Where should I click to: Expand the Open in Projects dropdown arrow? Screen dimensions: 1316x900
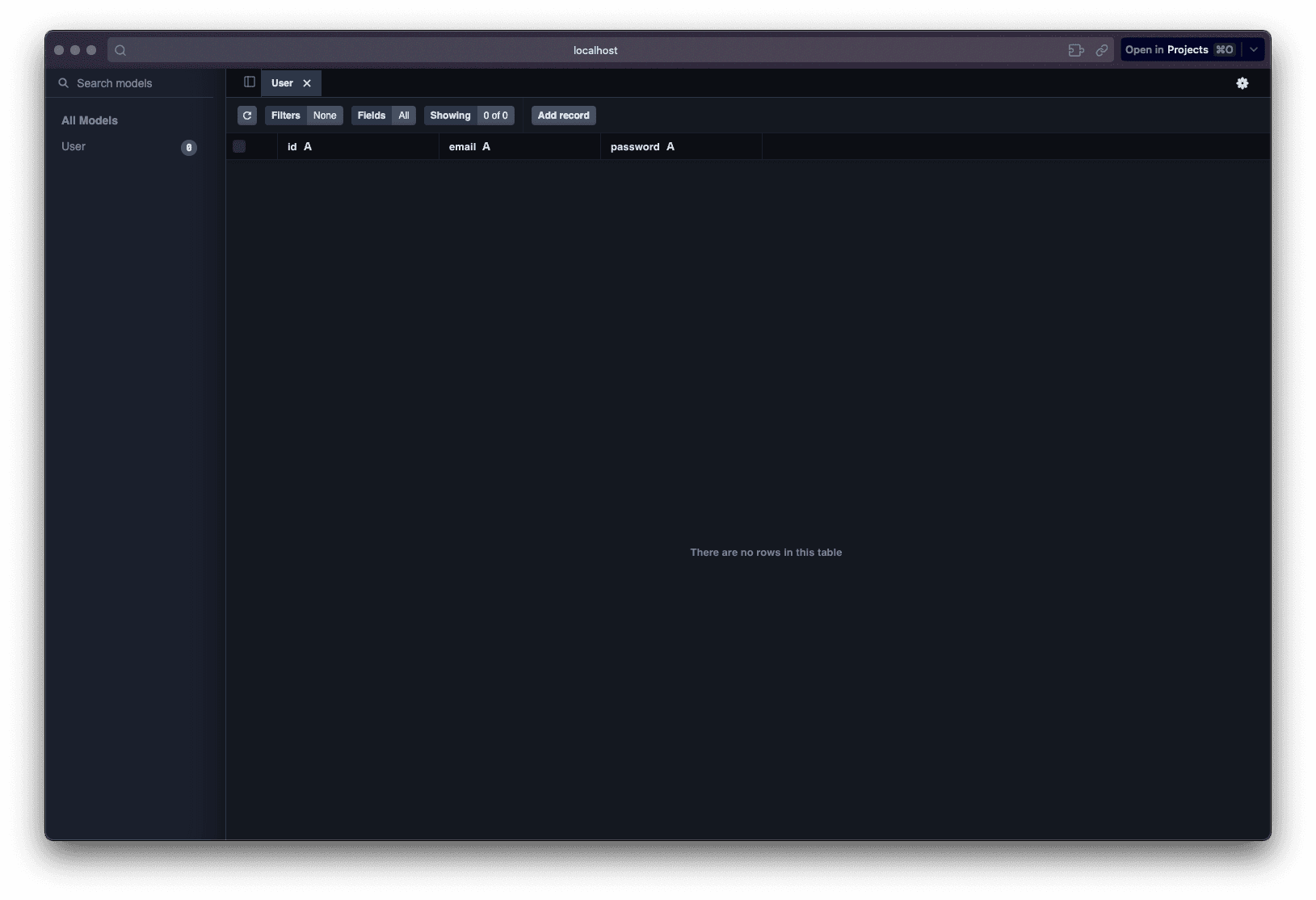(1254, 50)
